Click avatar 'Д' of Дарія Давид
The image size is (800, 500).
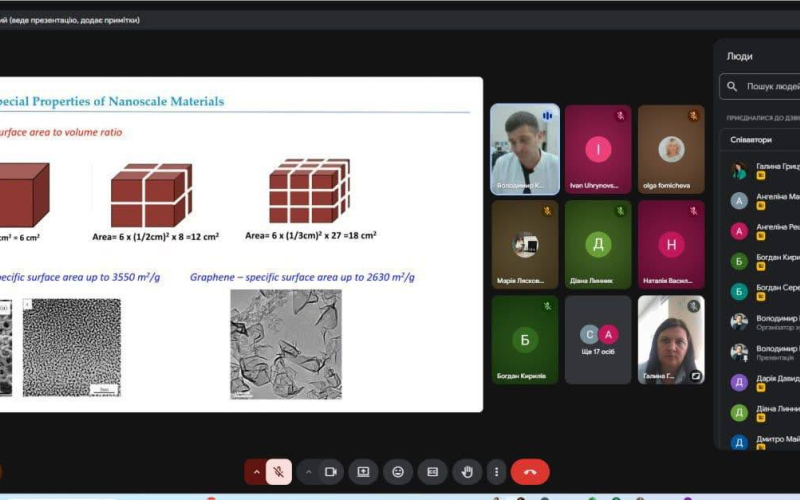click(739, 383)
